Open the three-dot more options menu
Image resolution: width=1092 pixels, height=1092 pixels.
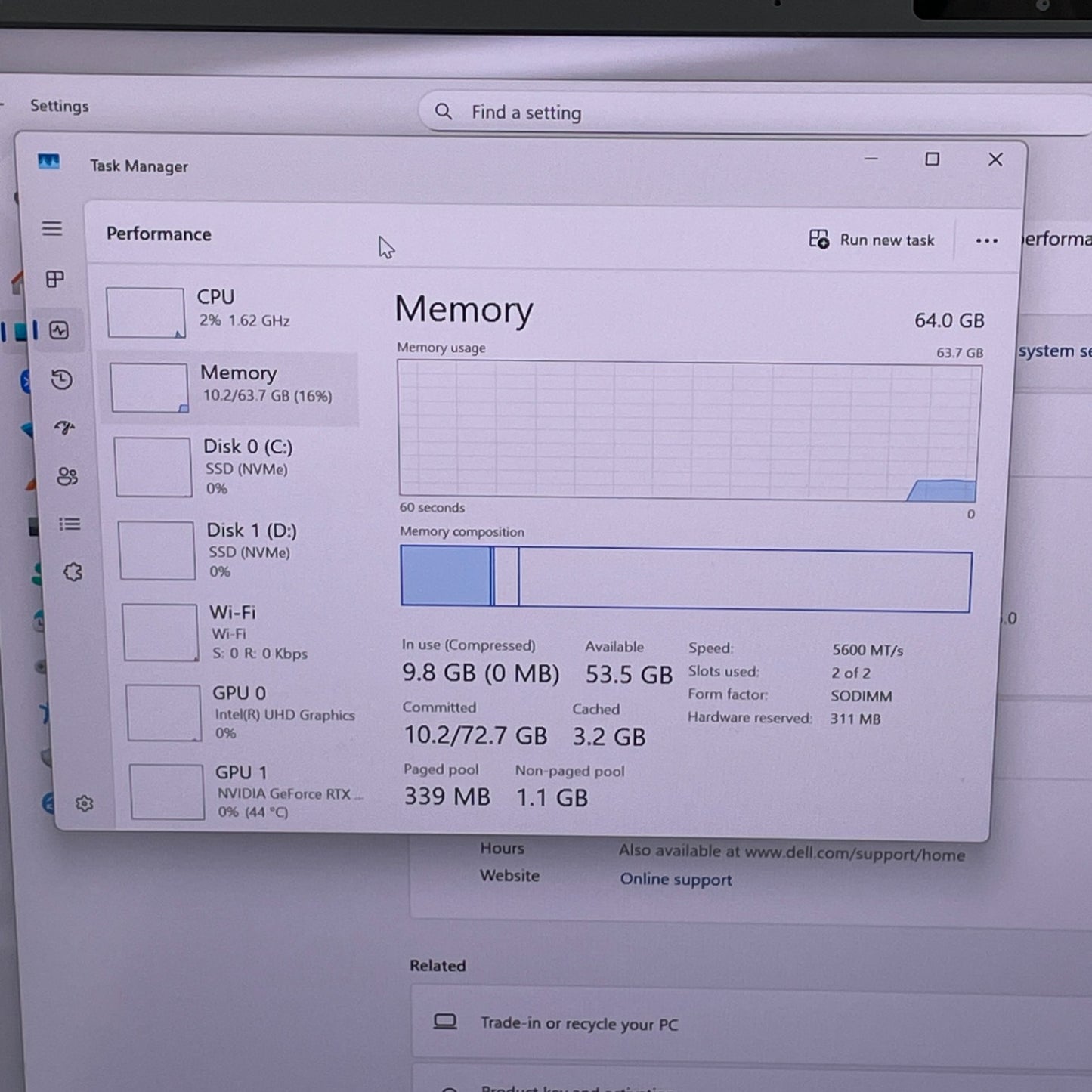pyautogui.click(x=986, y=241)
